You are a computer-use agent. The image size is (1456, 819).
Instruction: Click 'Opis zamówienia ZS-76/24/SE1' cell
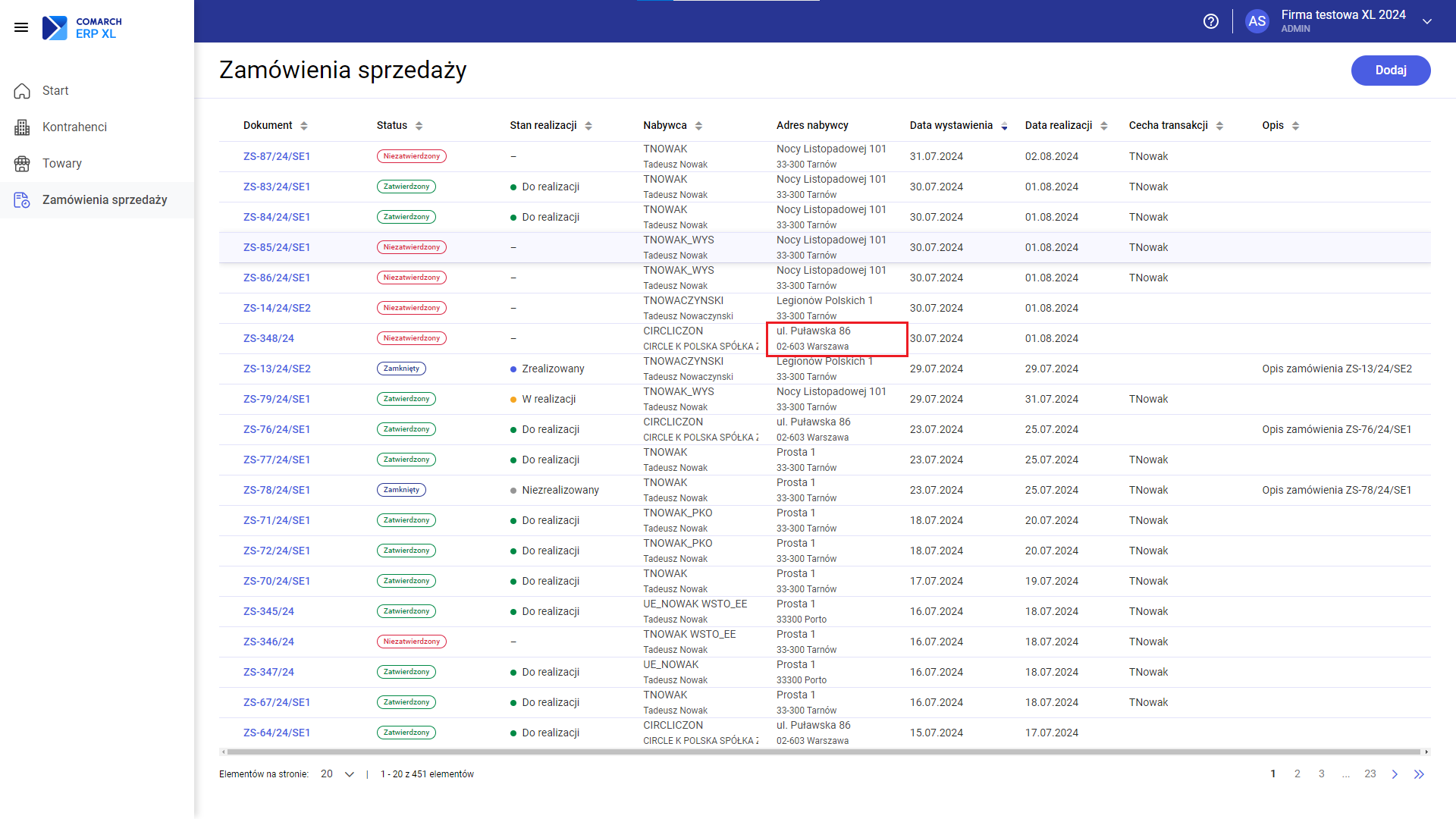coord(1336,430)
